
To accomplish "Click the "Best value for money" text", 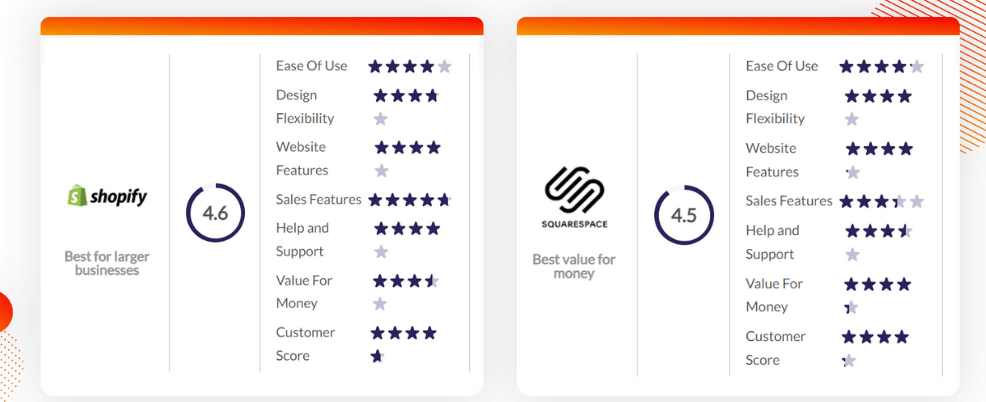I will tap(574, 266).
